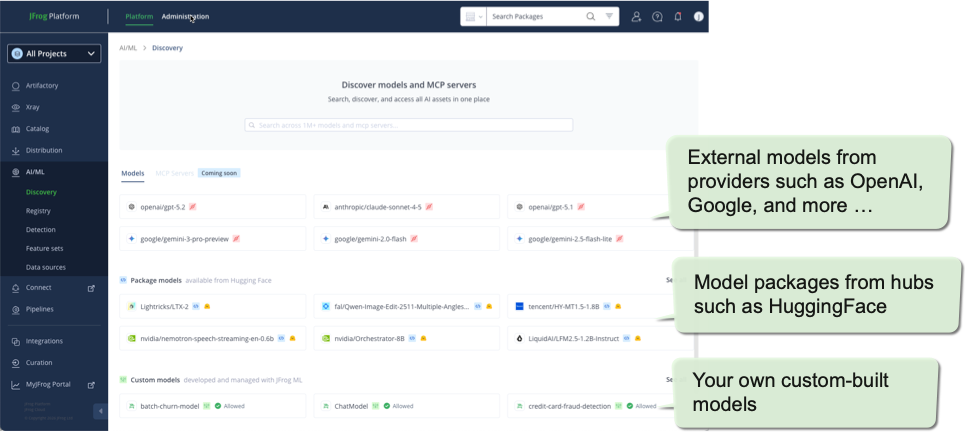Image resolution: width=965 pixels, height=437 pixels.
Task: Focus the Search Packages input field
Action: tap(535, 17)
